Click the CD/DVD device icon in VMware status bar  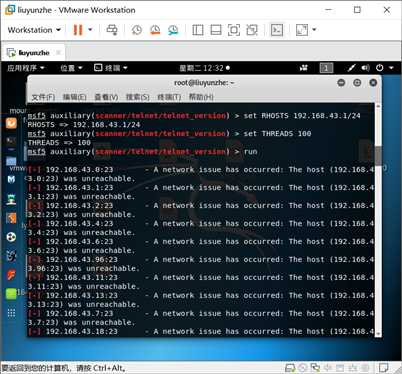302,368
